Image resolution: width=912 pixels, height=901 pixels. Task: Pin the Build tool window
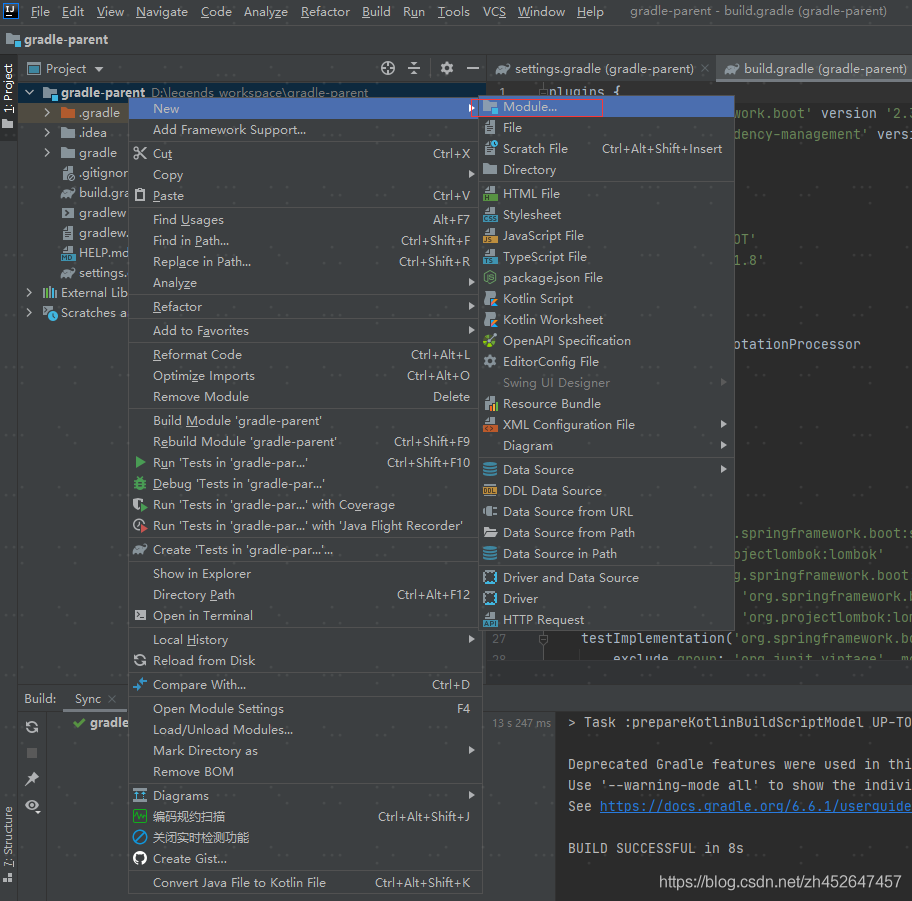tap(31, 778)
